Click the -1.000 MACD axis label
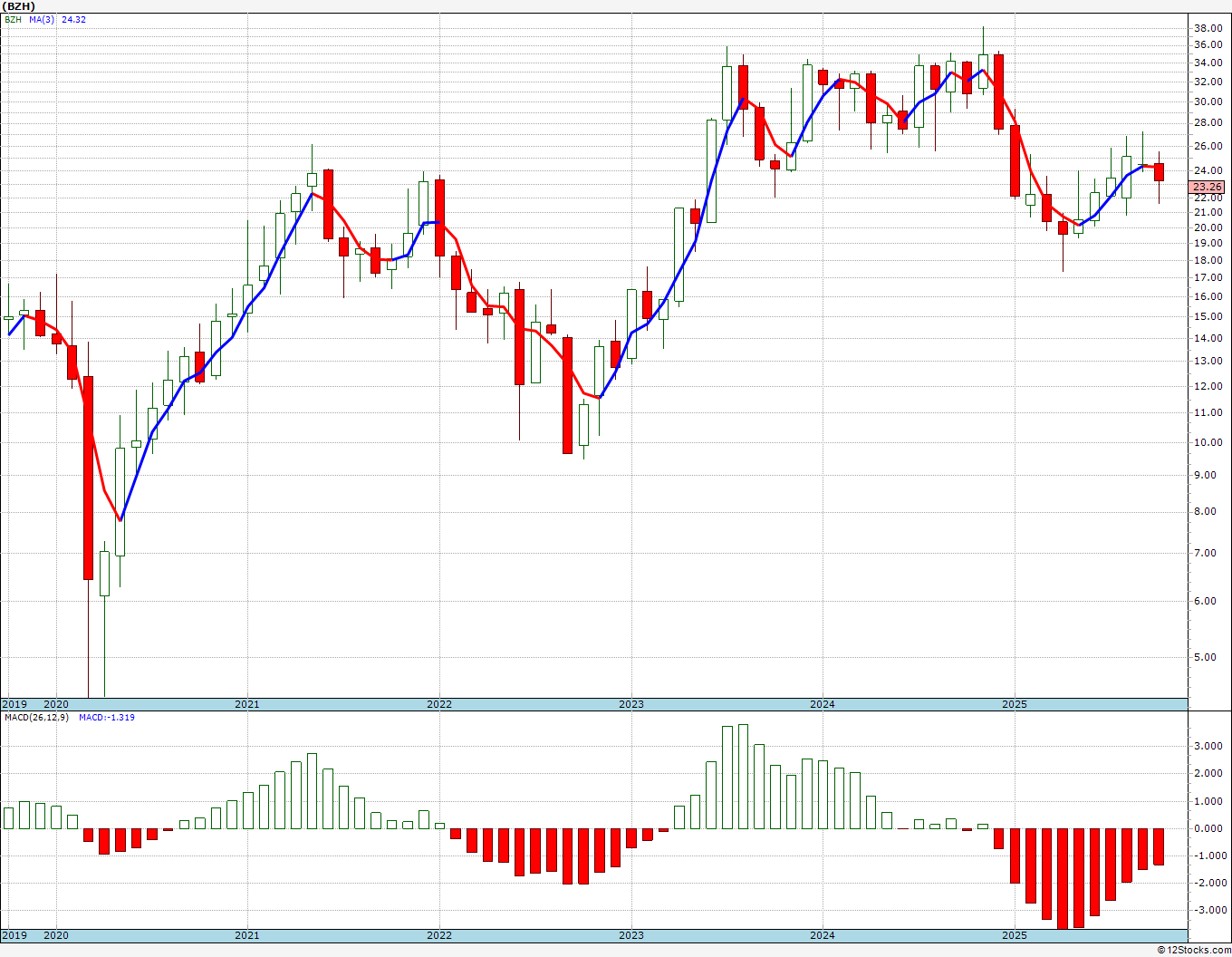The height and width of the screenshot is (957, 1232). click(1209, 855)
